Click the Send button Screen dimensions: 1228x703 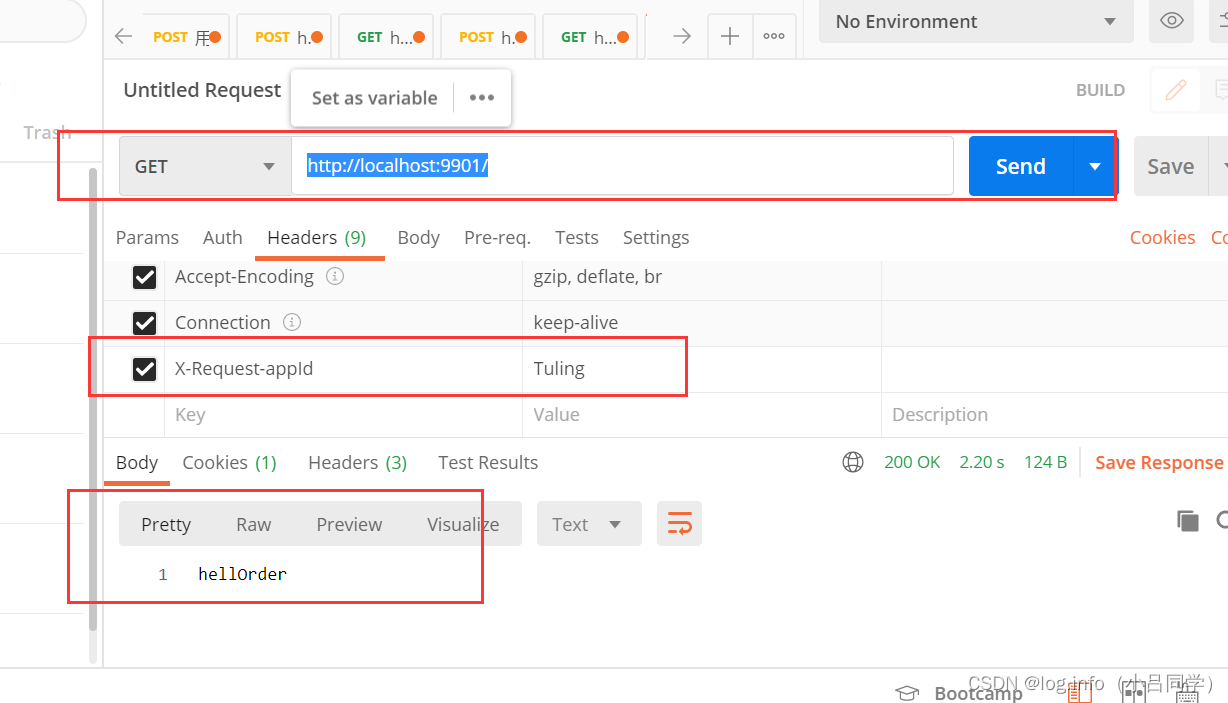1021,166
